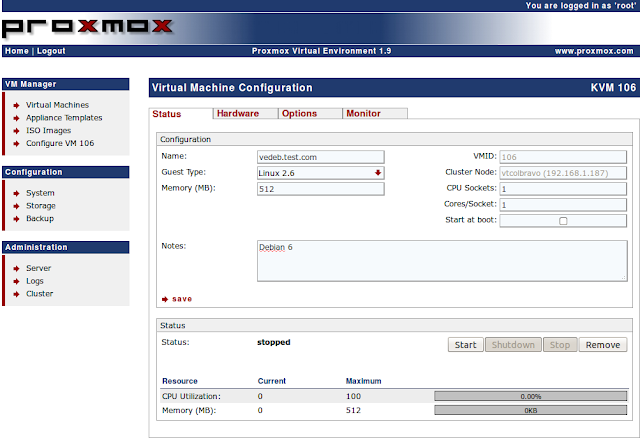The width and height of the screenshot is (640, 438).
Task: Open Virtual Machines in VM Manager
Action: (x=58, y=105)
